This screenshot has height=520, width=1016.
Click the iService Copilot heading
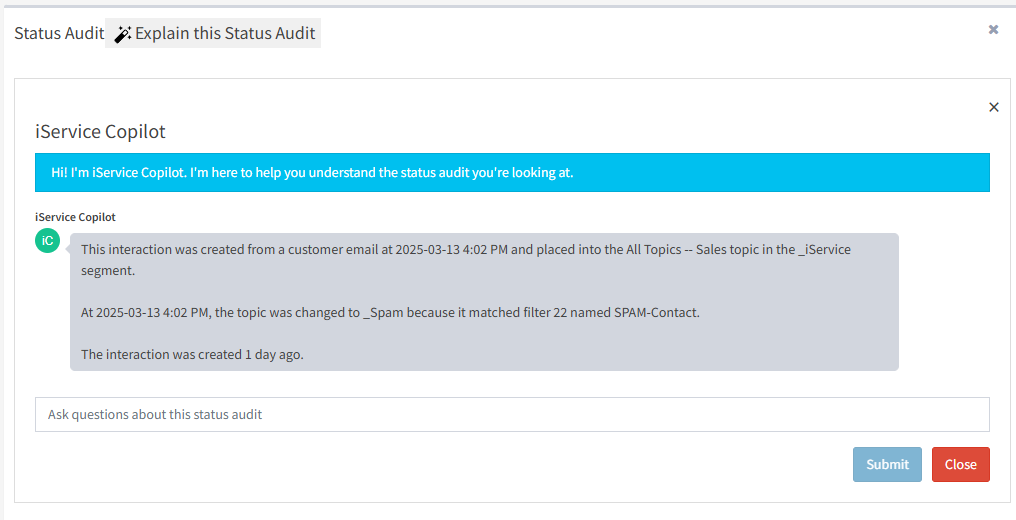point(100,131)
